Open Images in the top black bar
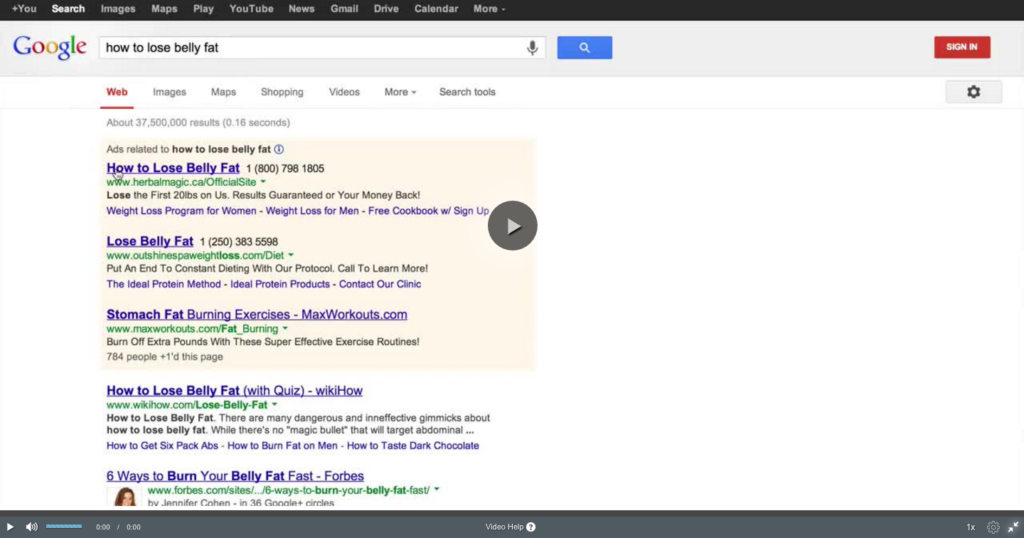The height and width of the screenshot is (538, 1024). (x=118, y=9)
